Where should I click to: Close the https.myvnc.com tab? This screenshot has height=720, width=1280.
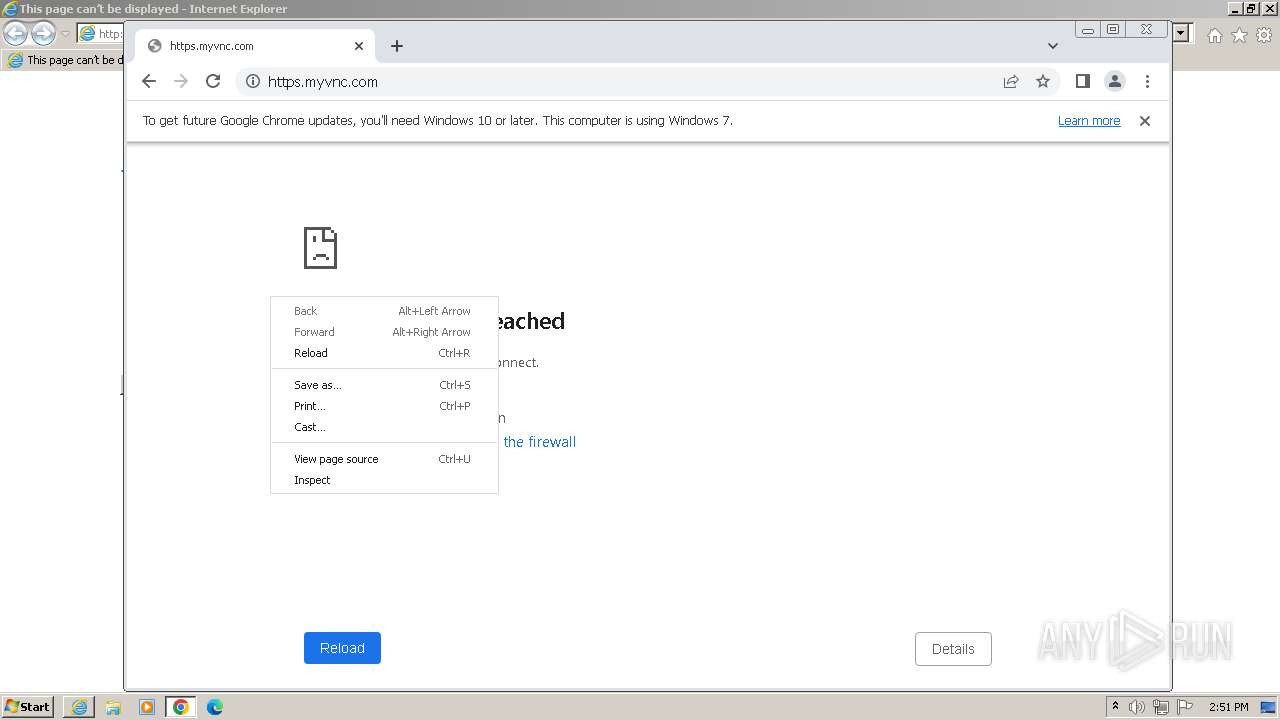359,46
